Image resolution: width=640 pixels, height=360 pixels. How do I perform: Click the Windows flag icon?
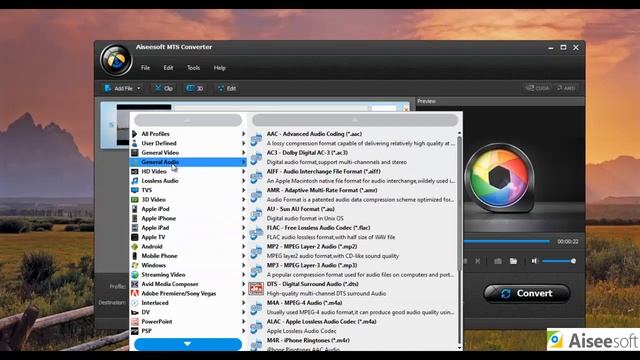[135, 265]
